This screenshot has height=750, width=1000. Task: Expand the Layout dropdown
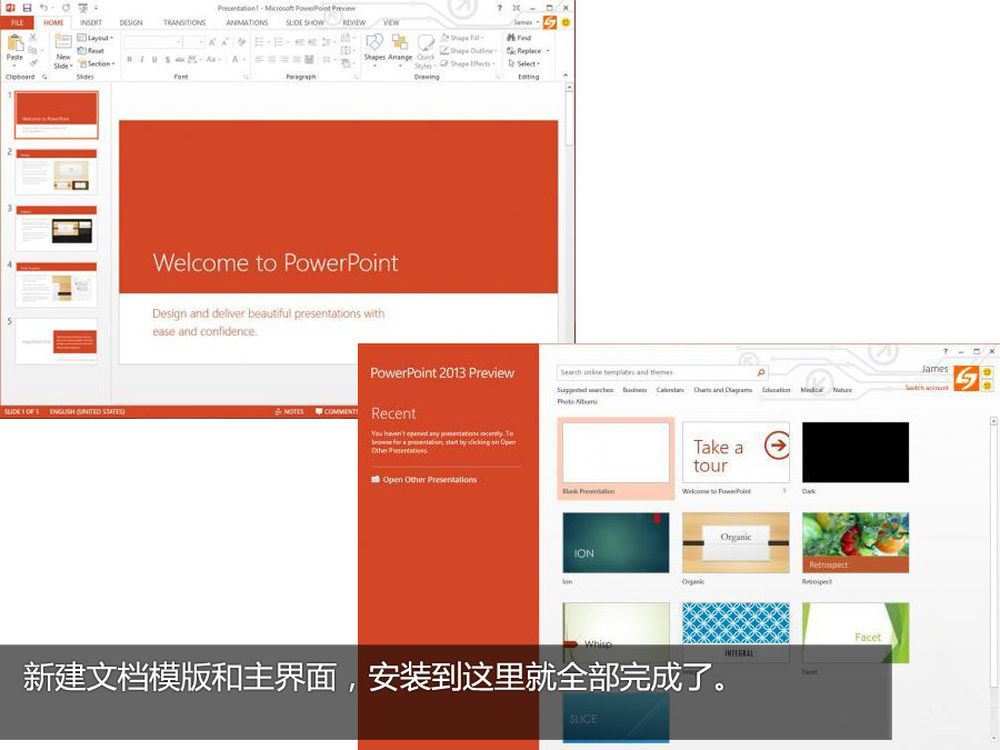97,38
